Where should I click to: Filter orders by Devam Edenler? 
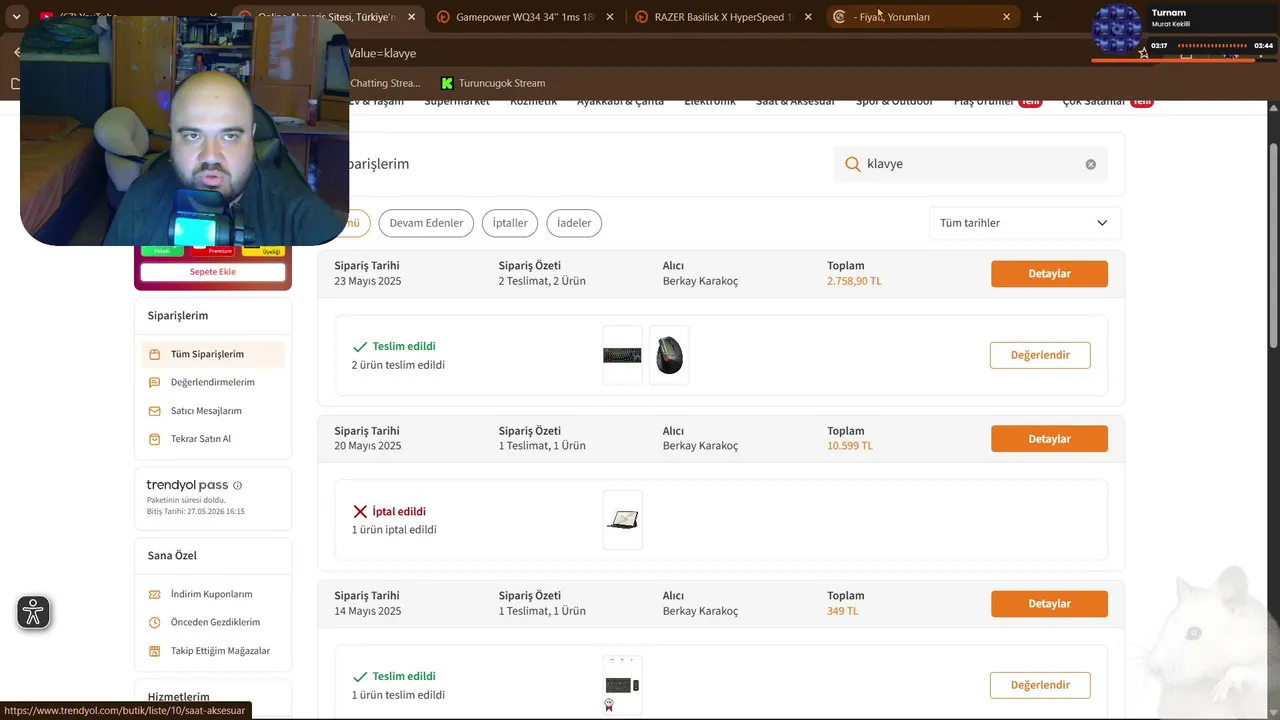[426, 223]
